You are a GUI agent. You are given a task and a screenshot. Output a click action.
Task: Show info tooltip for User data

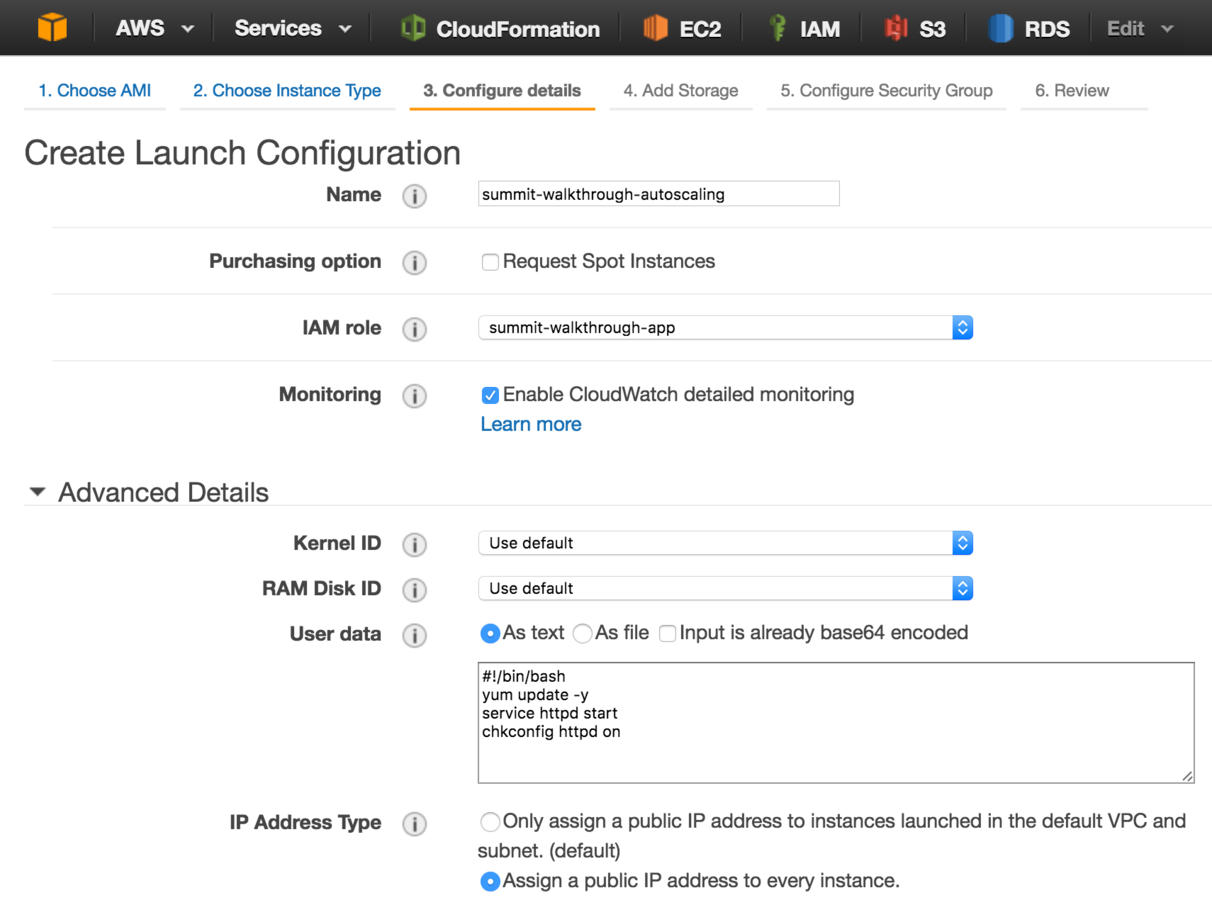click(414, 635)
